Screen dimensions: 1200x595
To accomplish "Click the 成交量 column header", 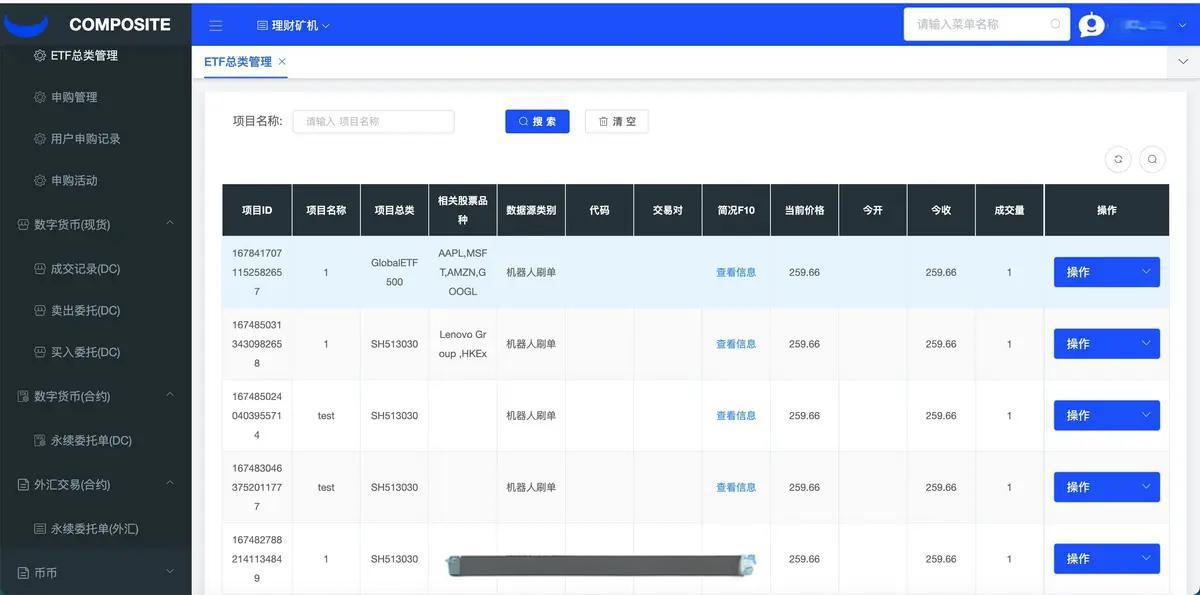I will 1009,210.
